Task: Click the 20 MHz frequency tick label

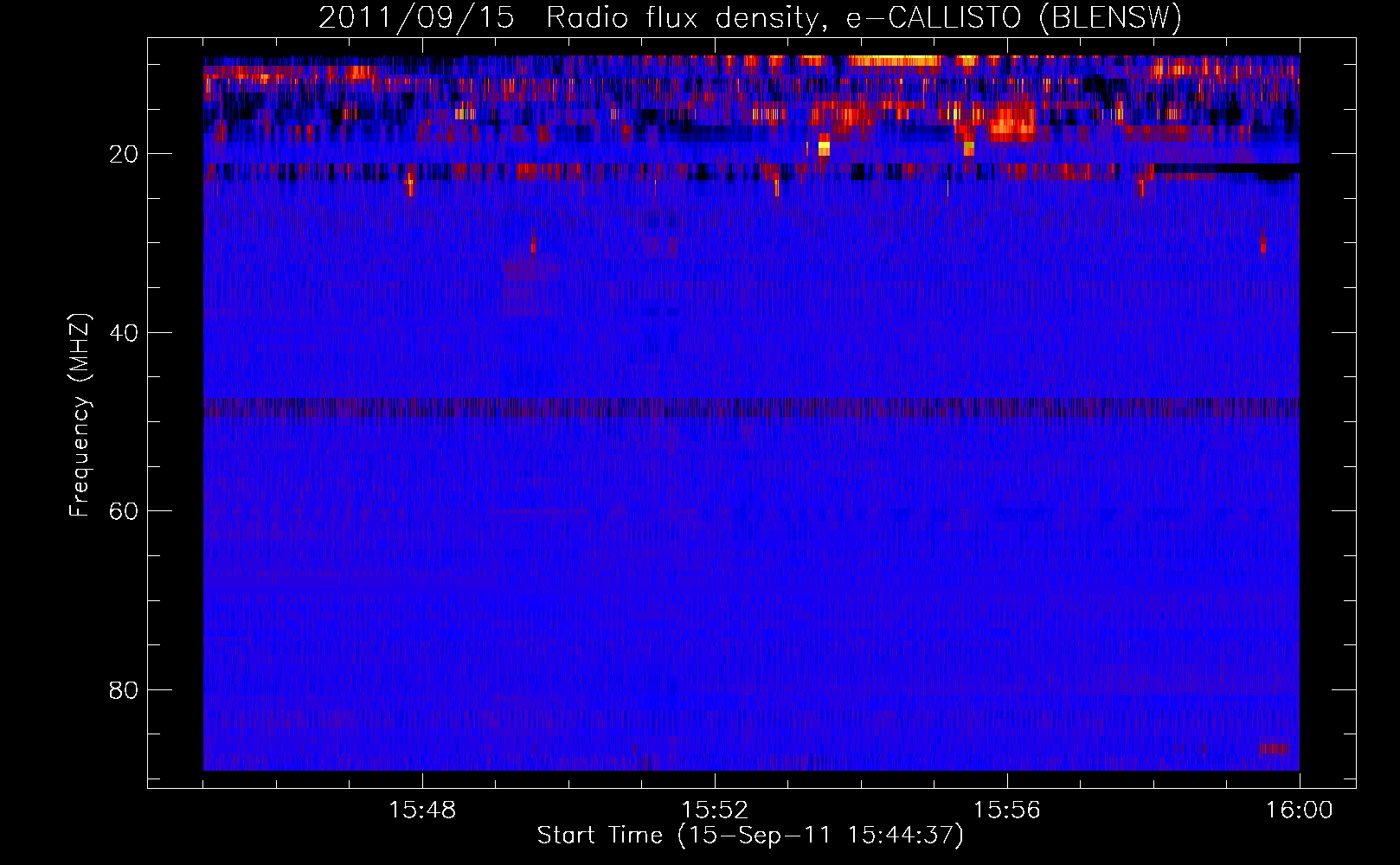Action: [124, 154]
